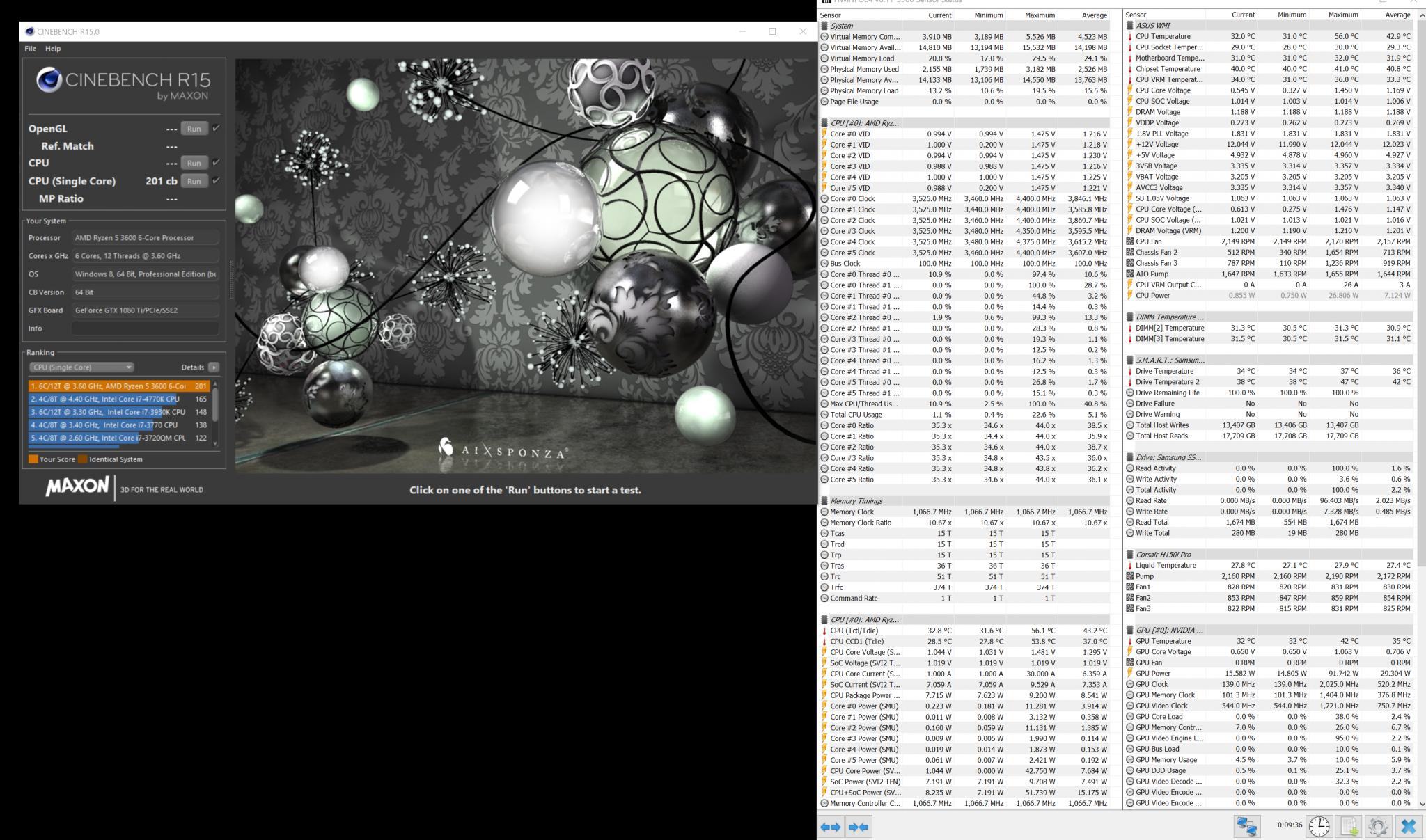Open HWiNFO sensor settings gear icon
This screenshot has width=1426, height=840.
pos(1378,826)
